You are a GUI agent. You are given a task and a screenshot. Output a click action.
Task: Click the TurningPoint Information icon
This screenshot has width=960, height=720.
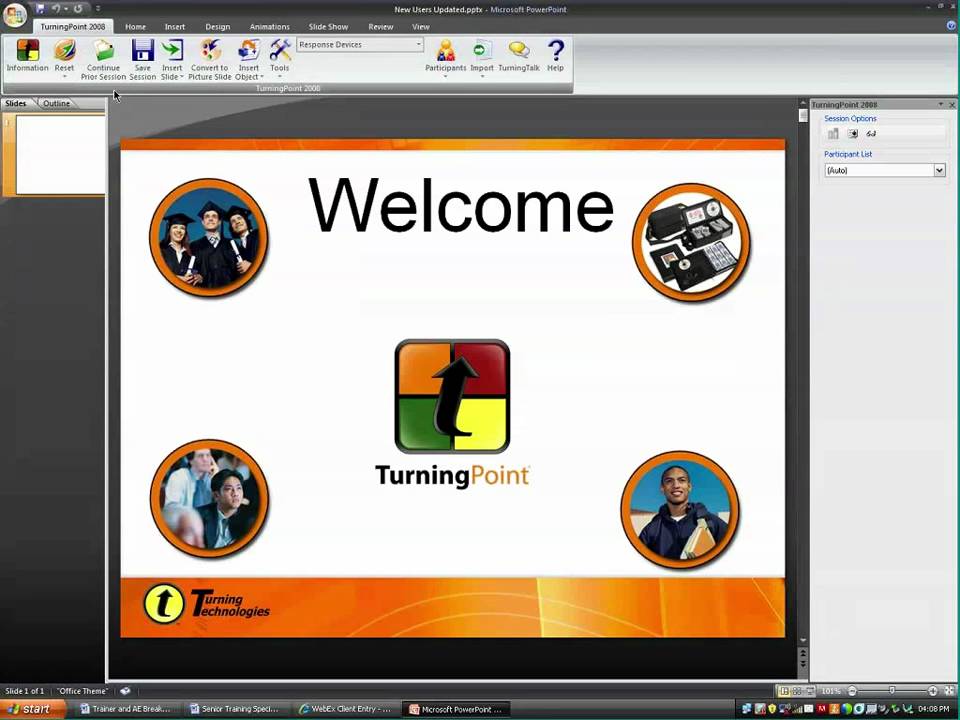pos(28,50)
